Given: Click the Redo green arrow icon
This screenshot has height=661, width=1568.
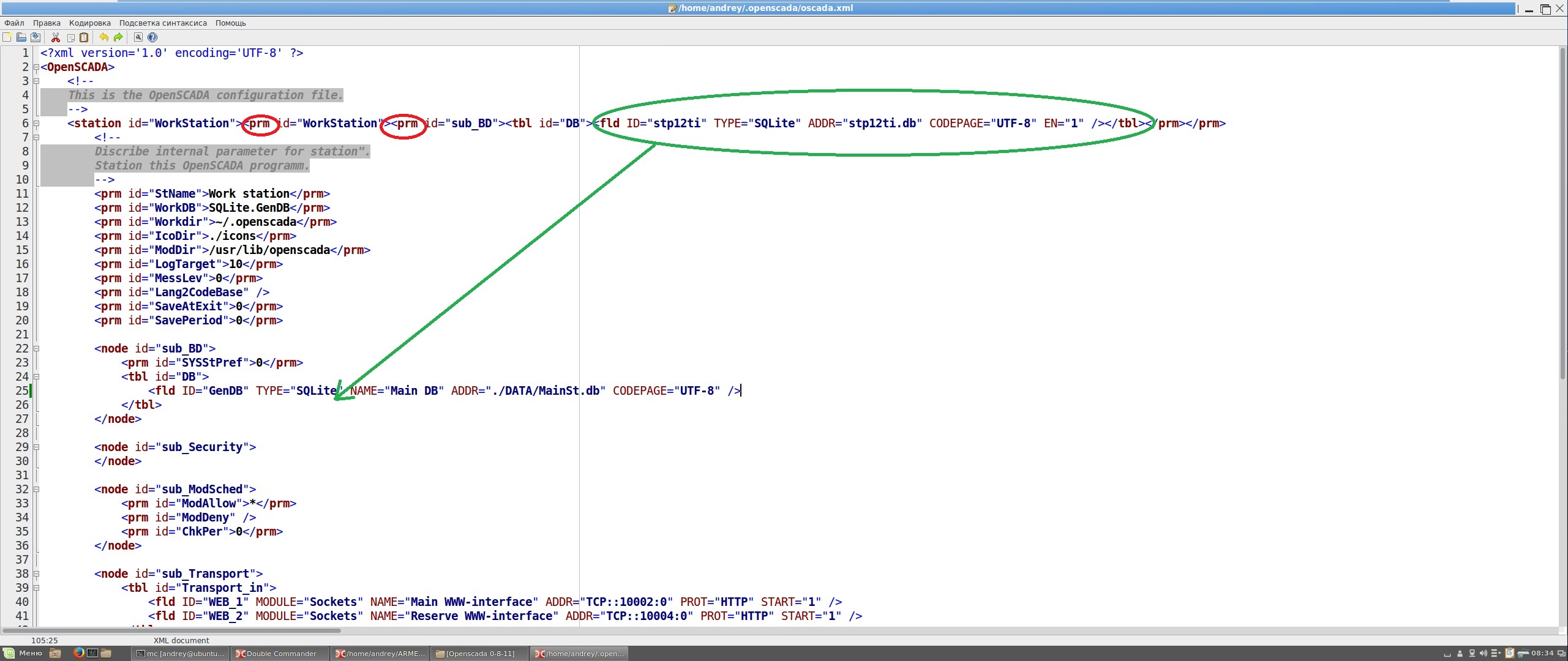Looking at the screenshot, I should tap(118, 37).
